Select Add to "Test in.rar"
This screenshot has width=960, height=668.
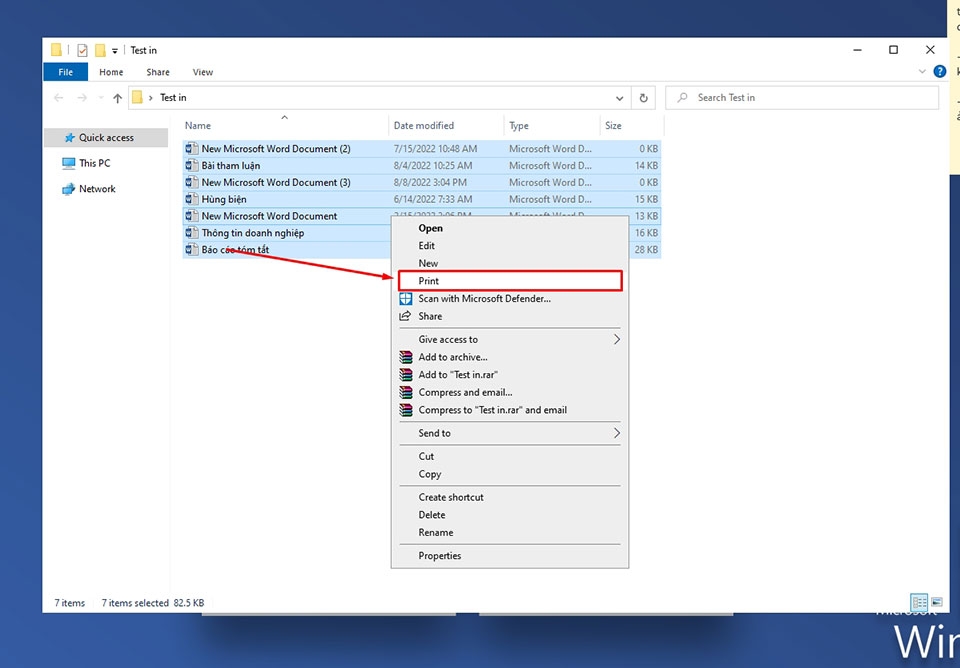tap(510, 375)
